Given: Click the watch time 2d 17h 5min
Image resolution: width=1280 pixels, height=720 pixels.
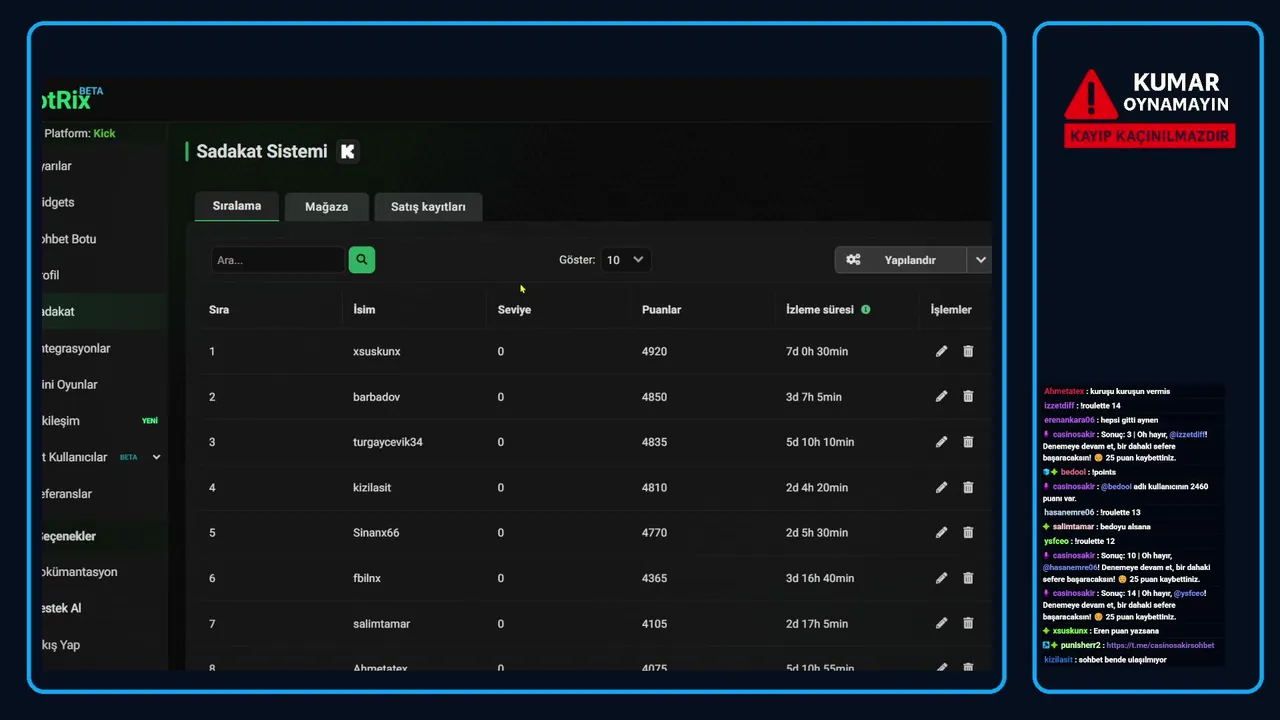Looking at the screenshot, I should (817, 624).
